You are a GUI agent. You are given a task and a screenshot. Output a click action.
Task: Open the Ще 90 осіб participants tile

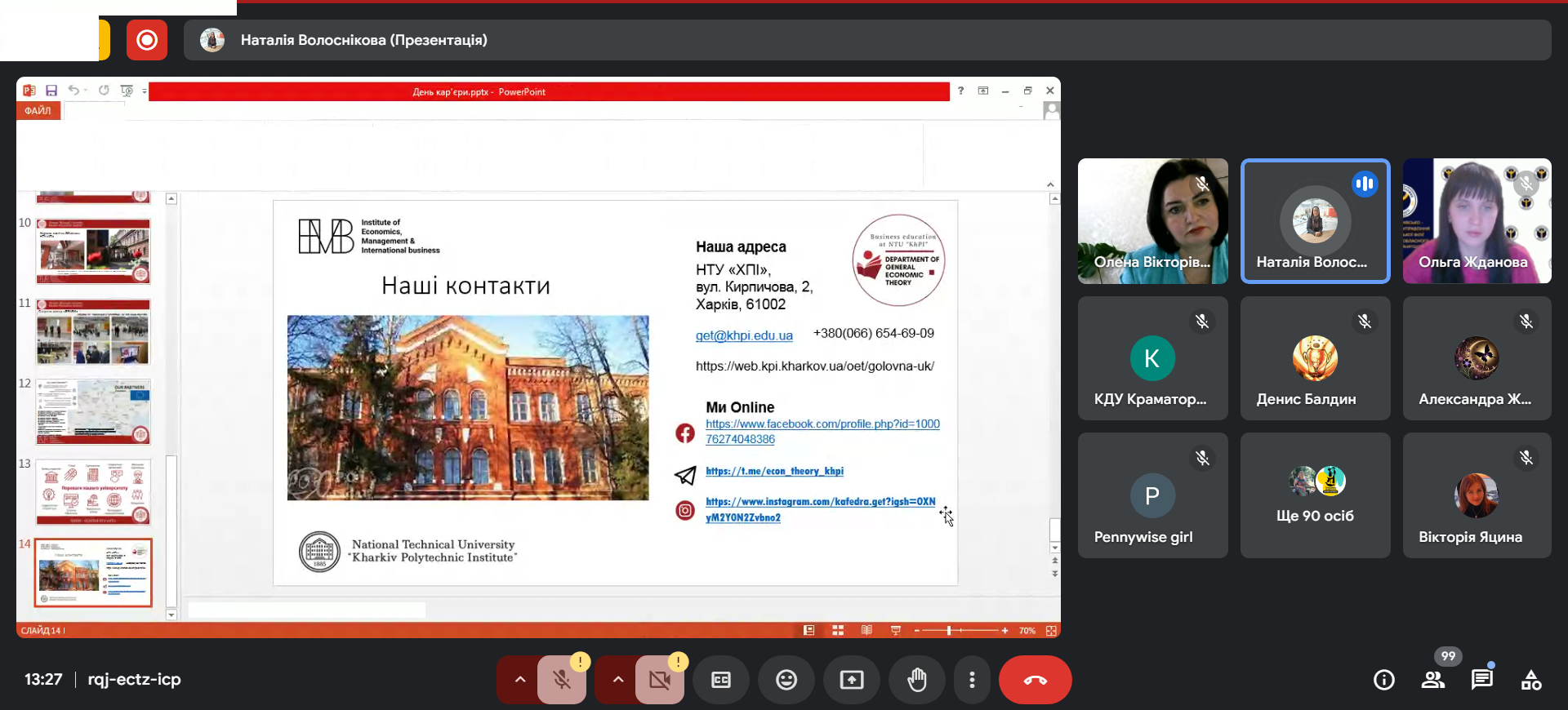pos(1315,495)
